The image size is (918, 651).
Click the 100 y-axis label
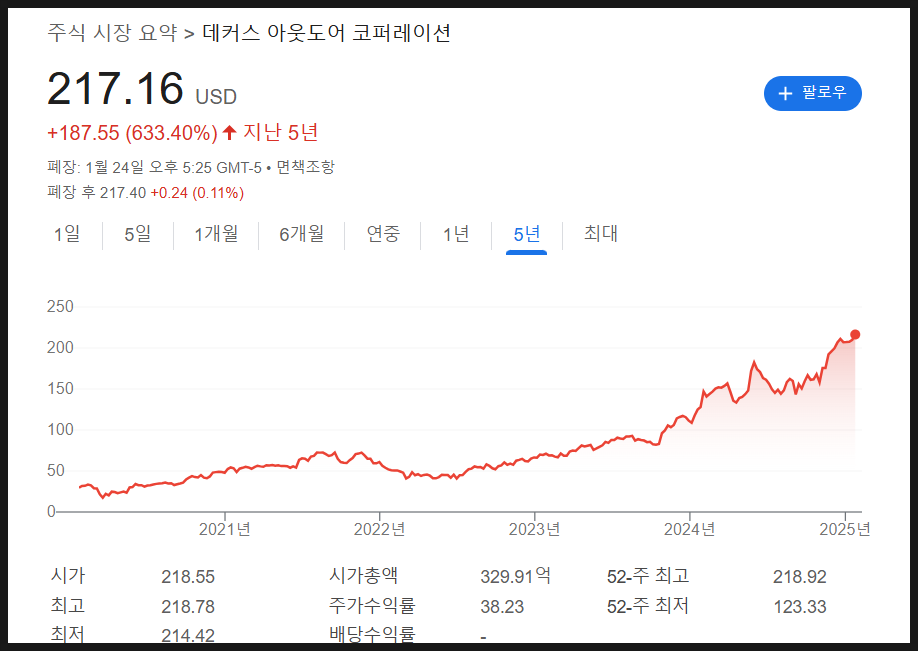(x=60, y=430)
